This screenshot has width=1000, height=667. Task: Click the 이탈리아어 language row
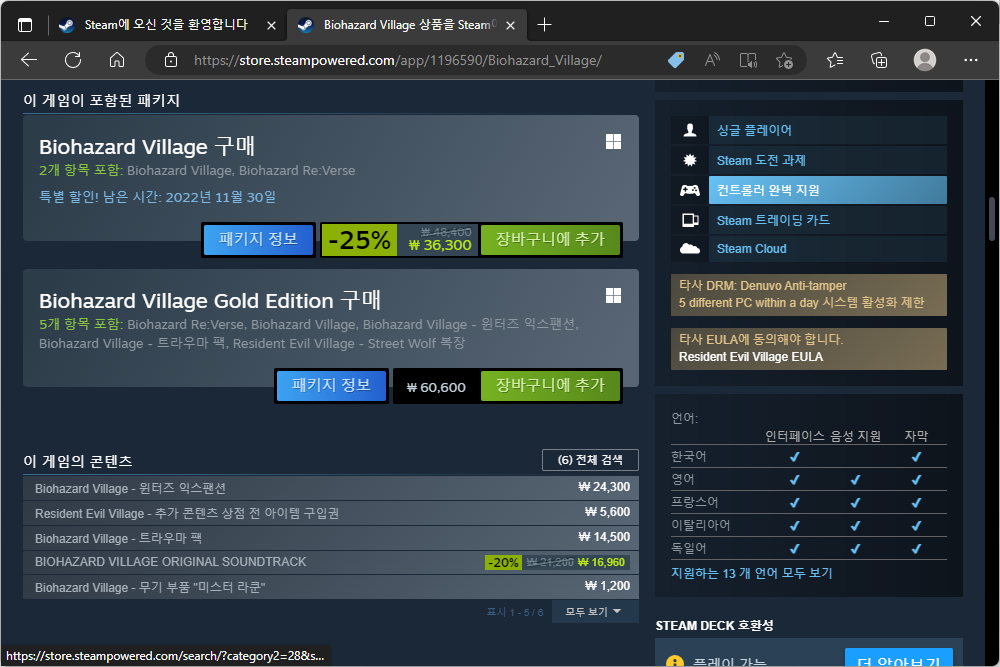(x=809, y=525)
